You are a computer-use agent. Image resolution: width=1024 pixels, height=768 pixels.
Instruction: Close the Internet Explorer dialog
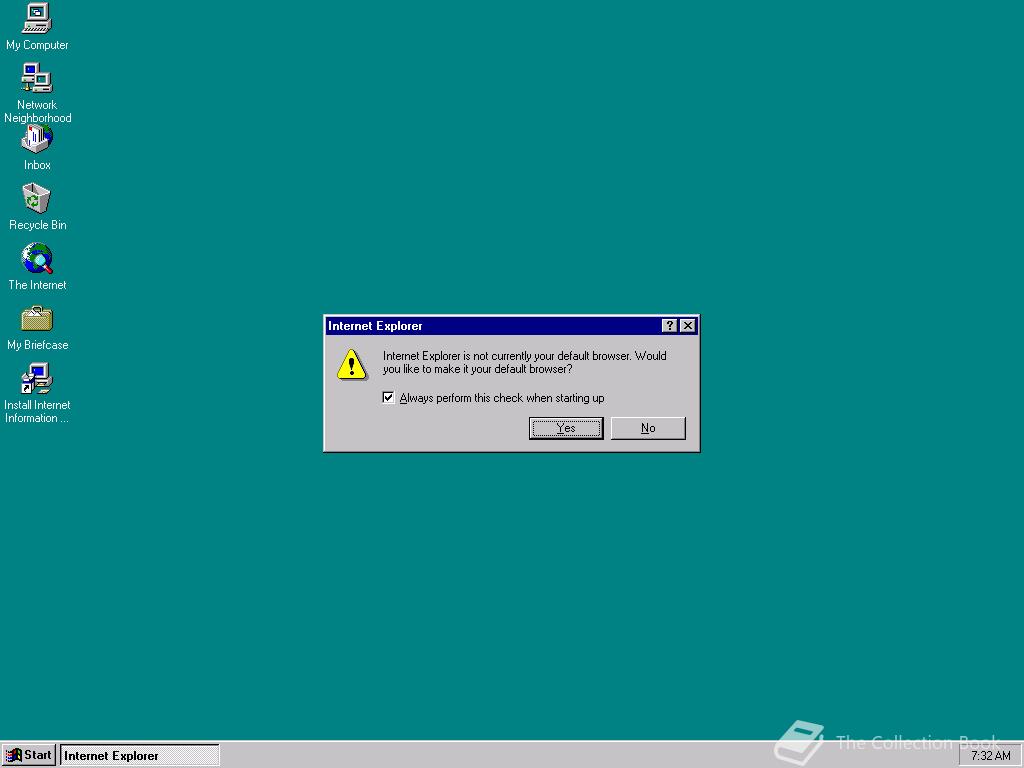688,326
